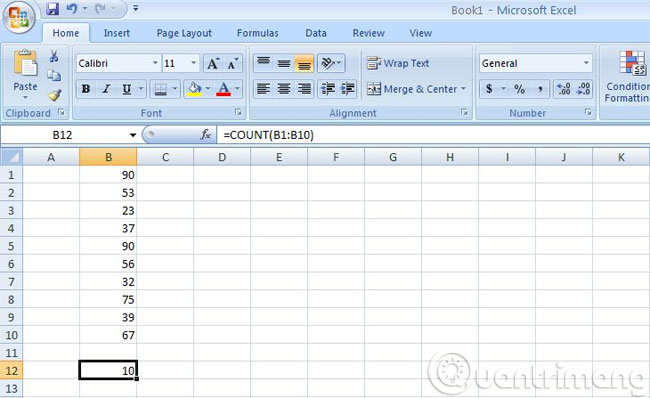
Task: Expand the Underline style arrow
Action: pyautogui.click(x=141, y=89)
